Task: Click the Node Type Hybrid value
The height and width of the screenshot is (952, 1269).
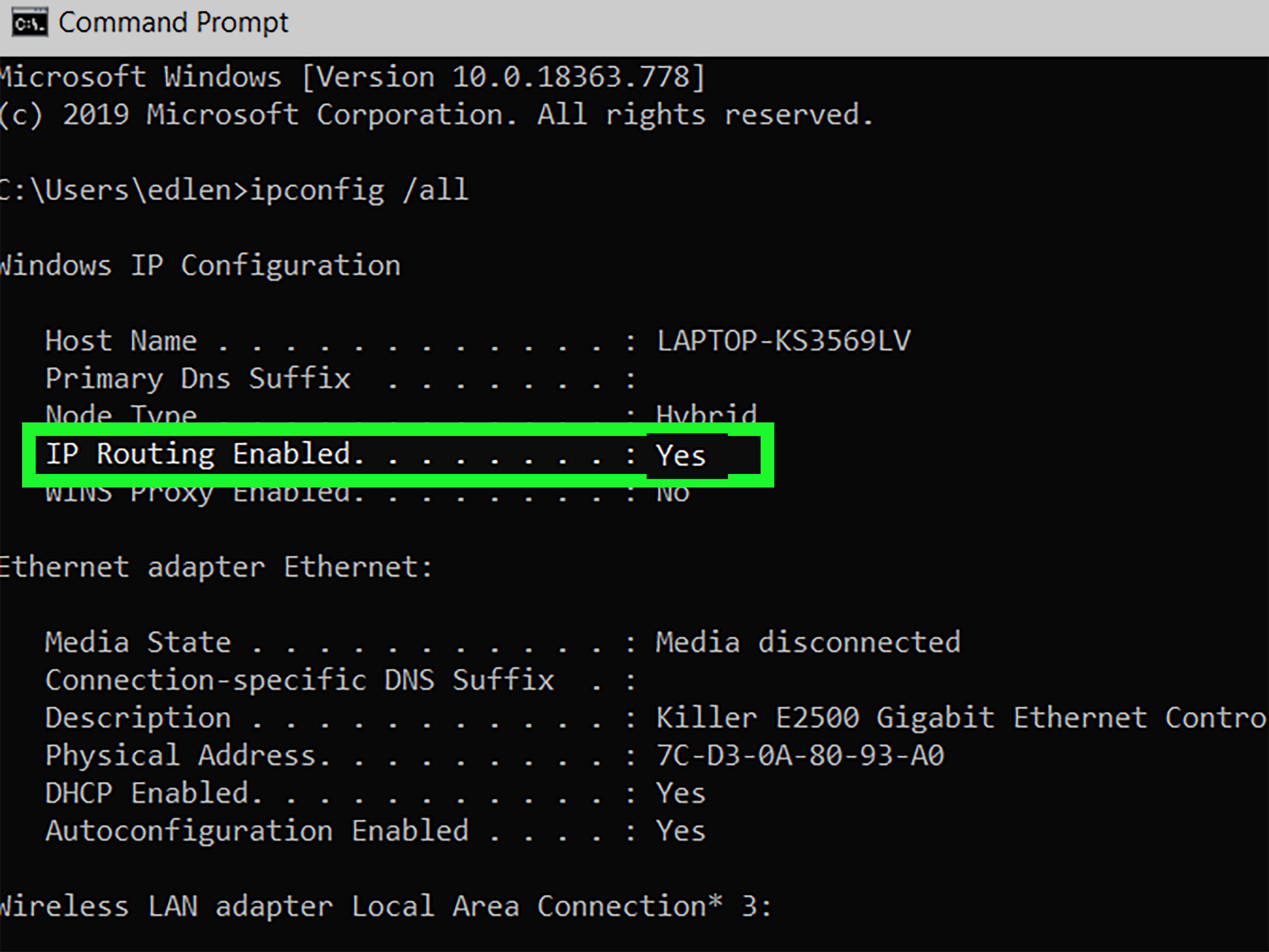Action: click(706, 413)
